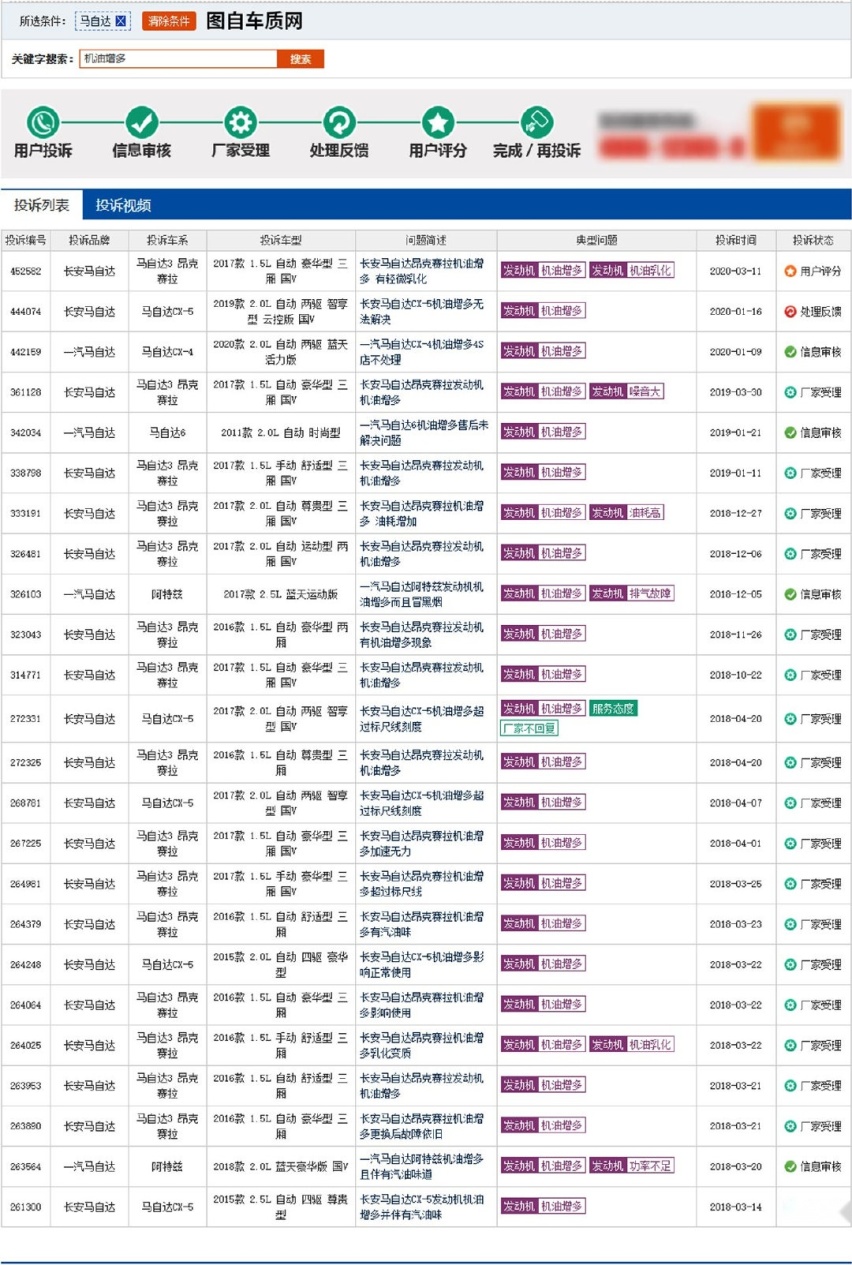Open complaint 长安马自达昂克赛拉机油增多更换后故障依旧
This screenshot has width=852, height=1265.
[x=421, y=1126]
